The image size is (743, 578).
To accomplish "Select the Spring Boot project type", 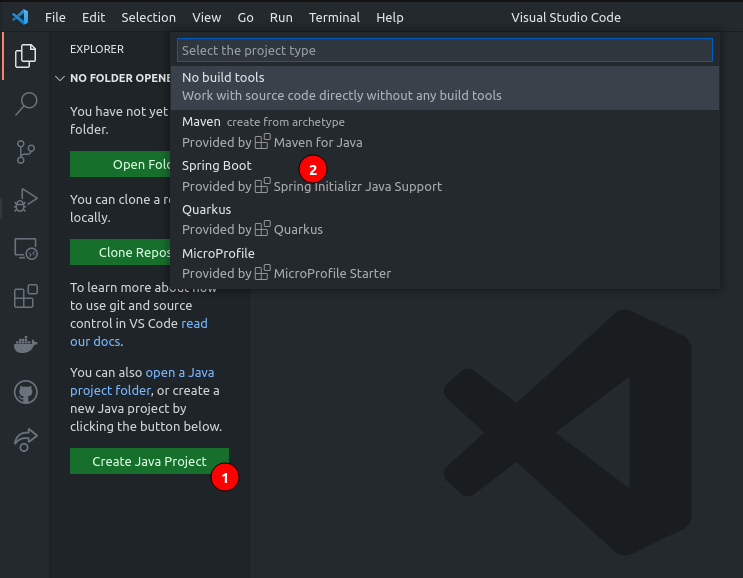I will [444, 176].
